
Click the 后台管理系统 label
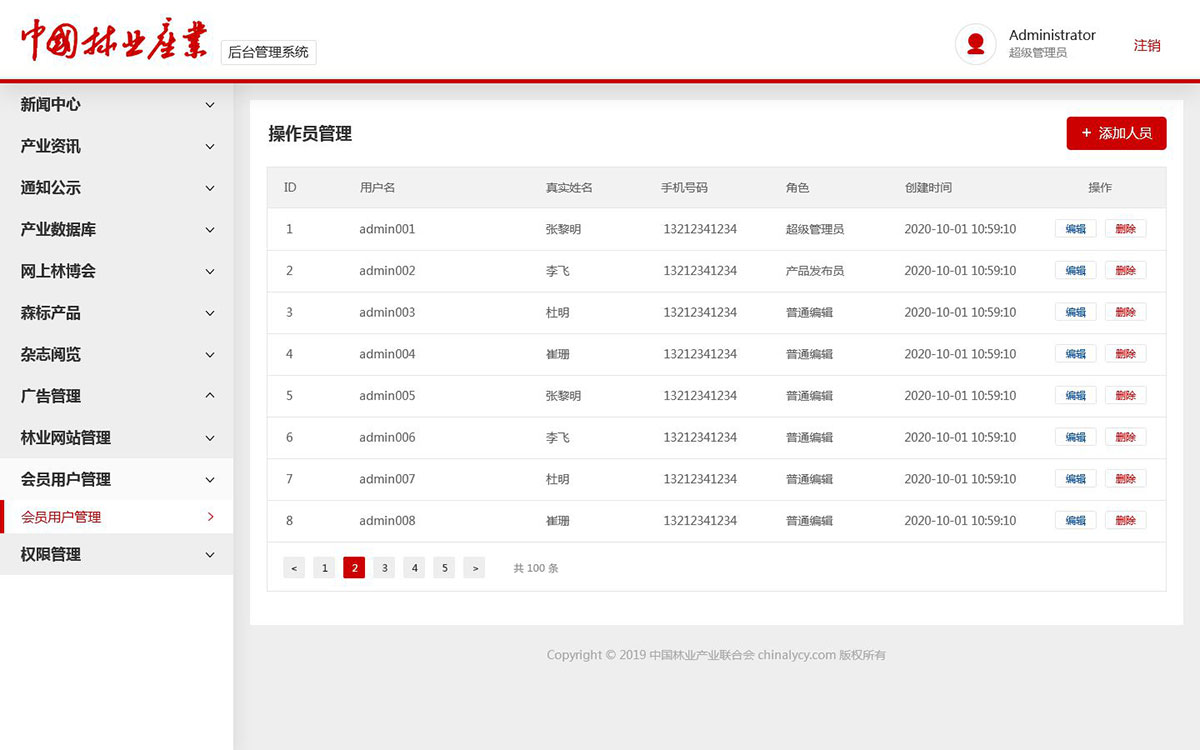click(x=268, y=52)
